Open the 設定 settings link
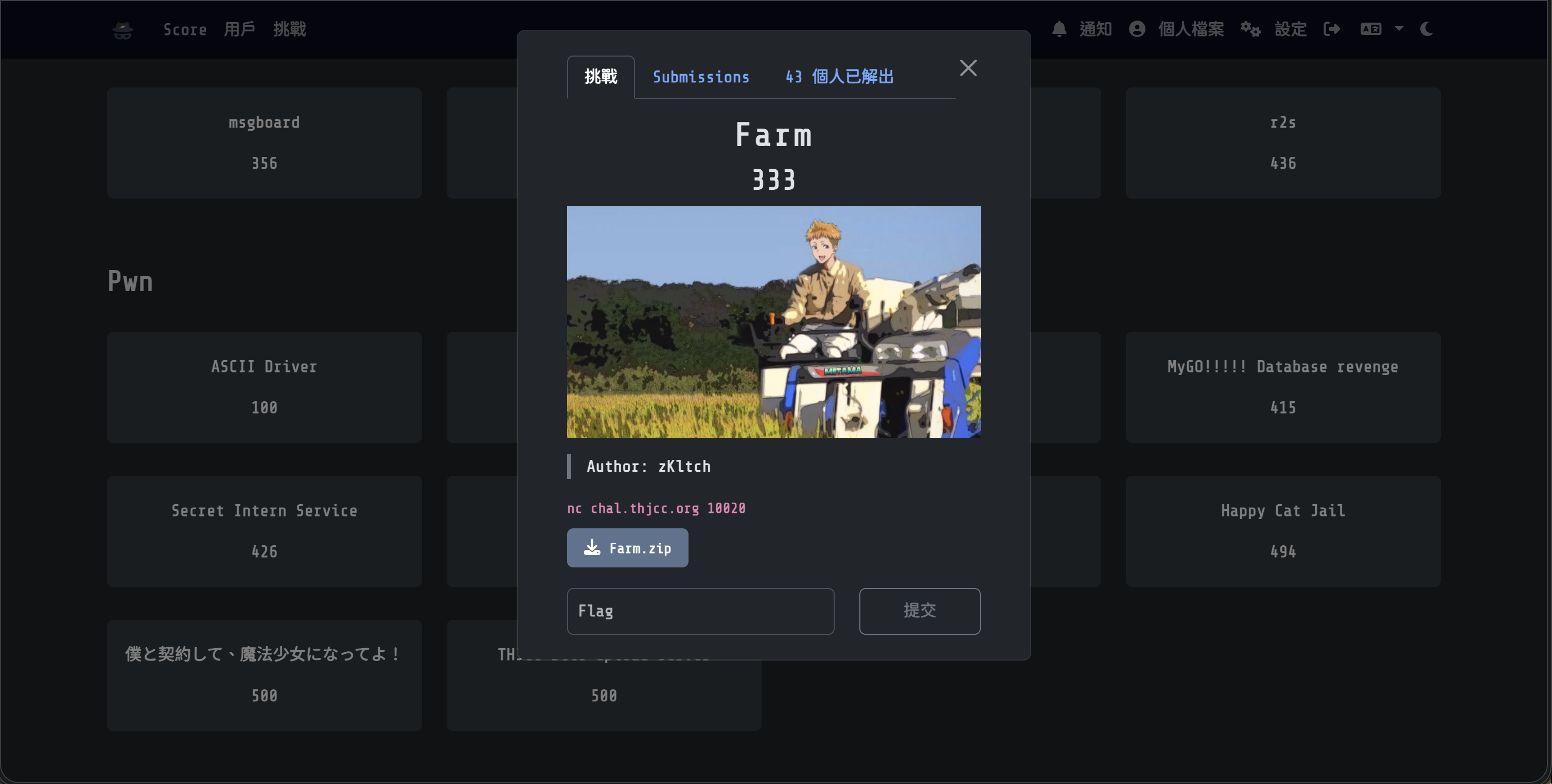Image resolution: width=1552 pixels, height=784 pixels. 1291,29
